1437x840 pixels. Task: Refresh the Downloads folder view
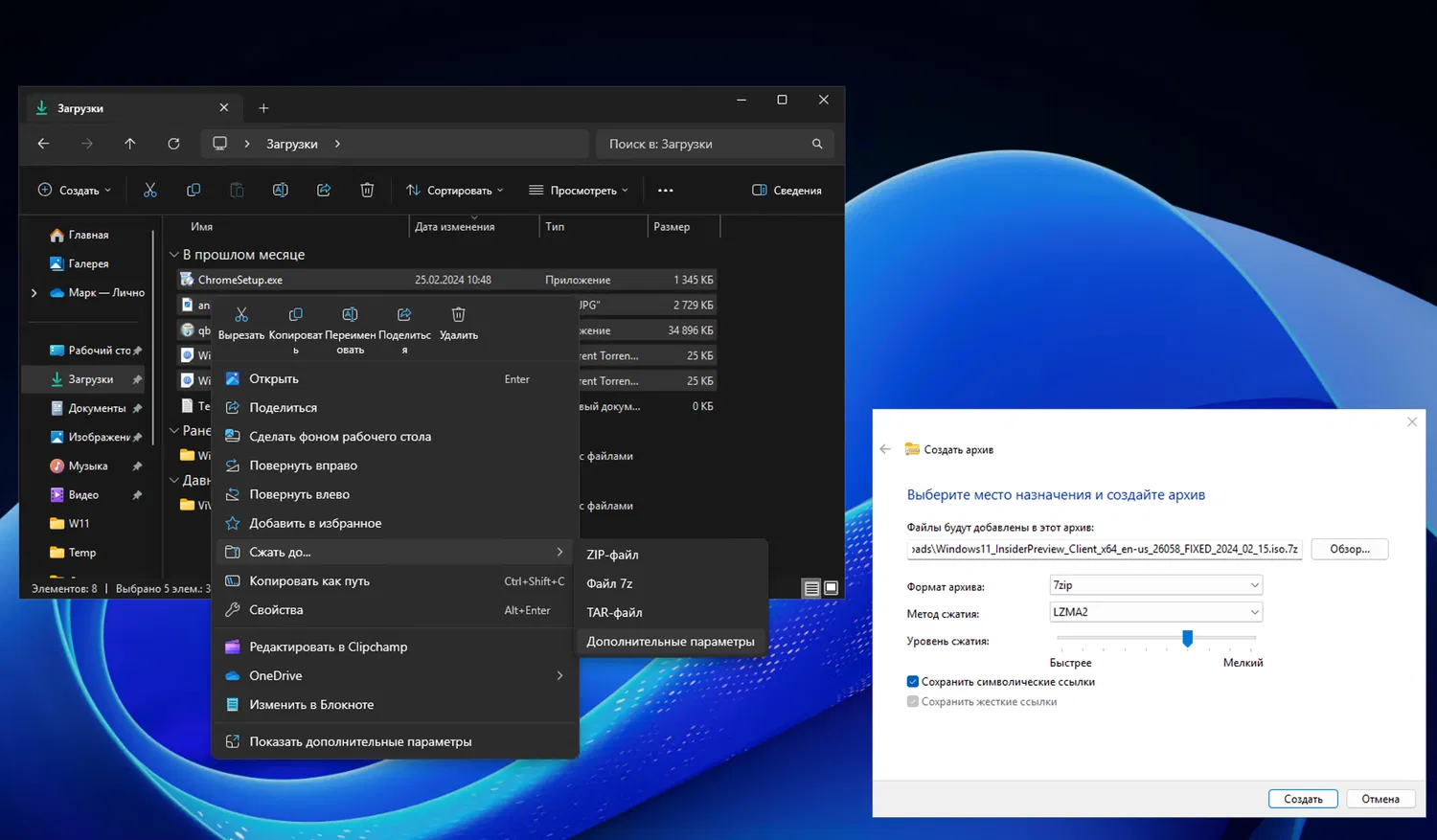click(x=173, y=144)
